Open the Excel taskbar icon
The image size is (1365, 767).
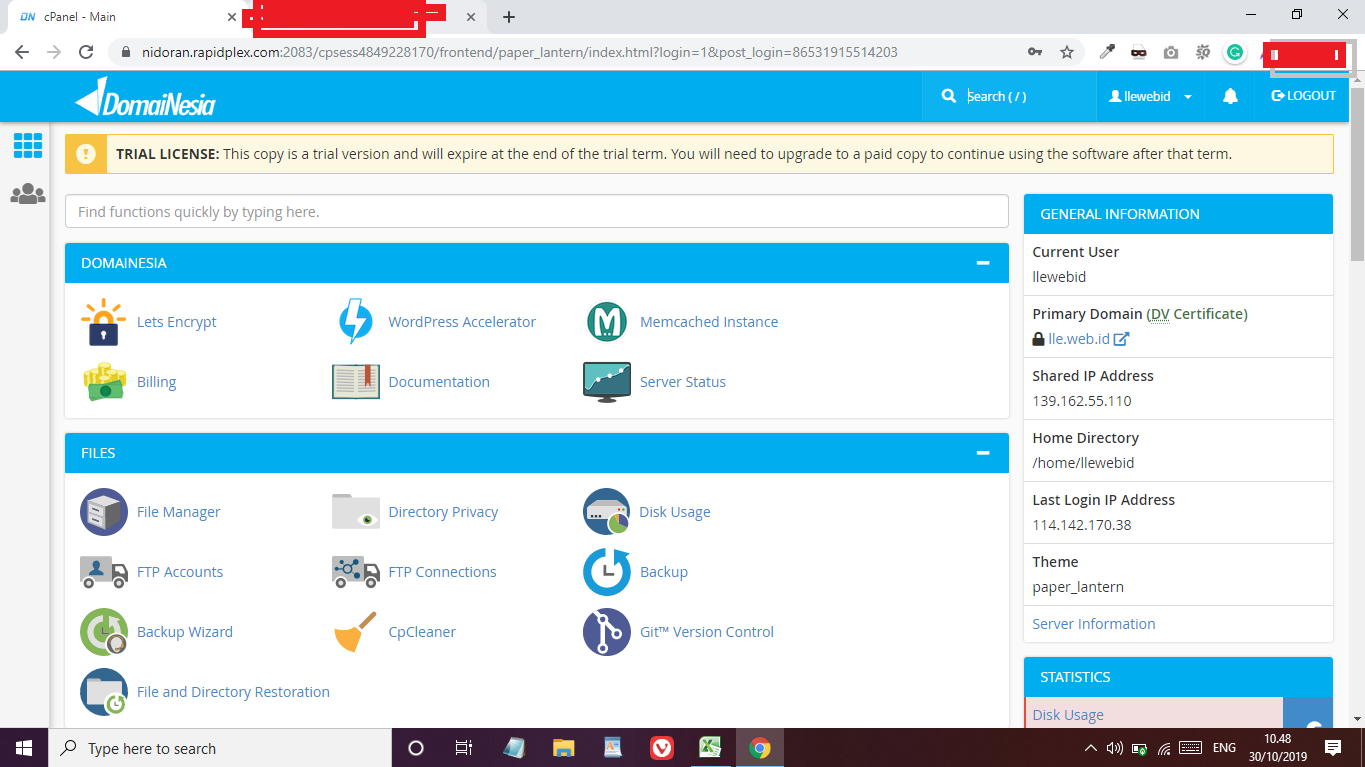coord(710,748)
